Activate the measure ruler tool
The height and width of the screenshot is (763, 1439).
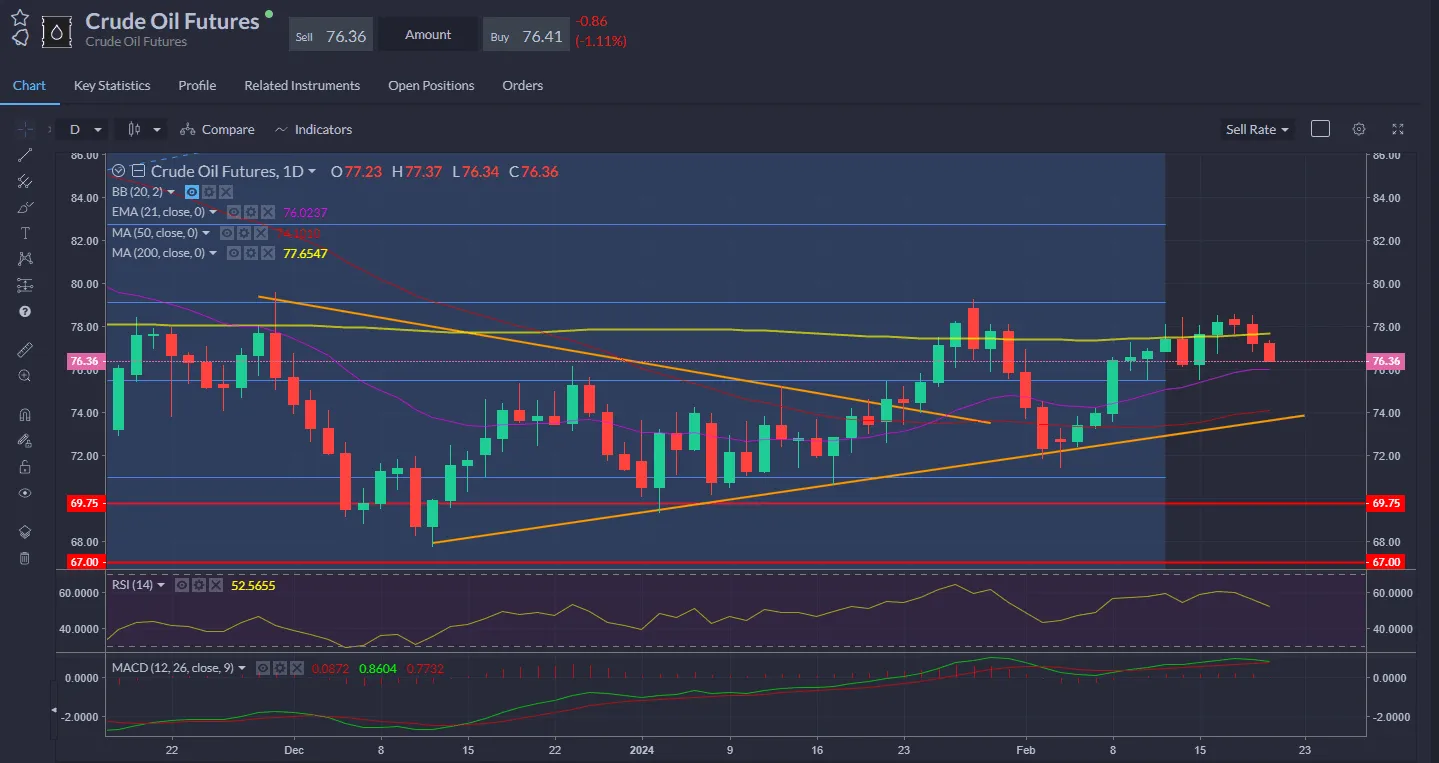click(x=25, y=349)
